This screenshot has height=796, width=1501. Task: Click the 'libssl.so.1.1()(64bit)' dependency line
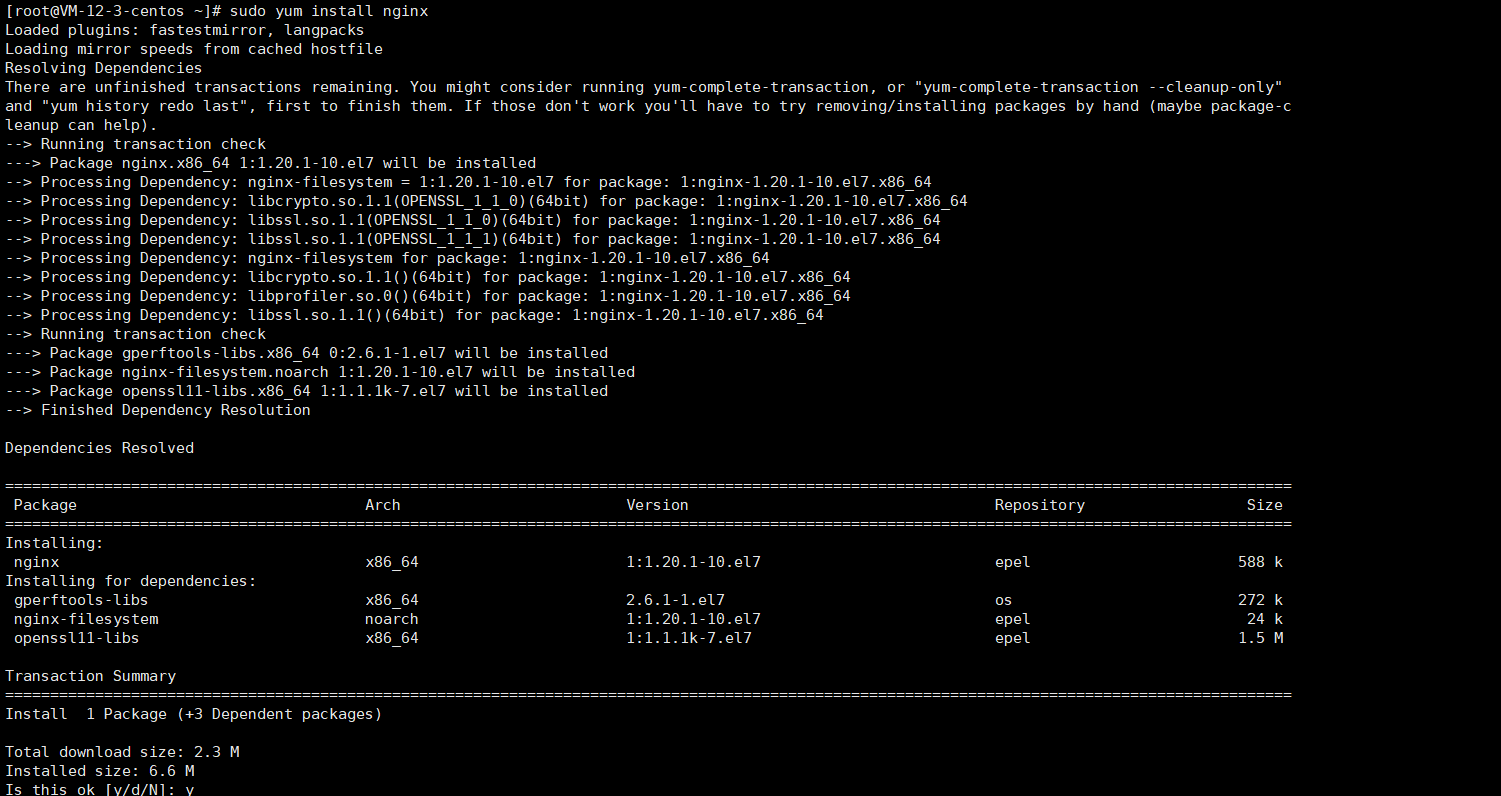point(414,315)
